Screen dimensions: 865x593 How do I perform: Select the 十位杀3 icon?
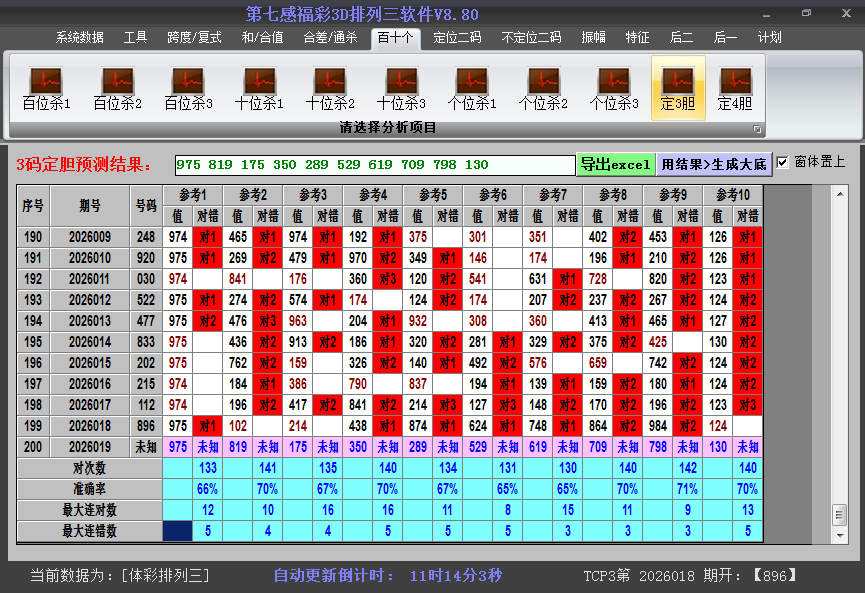(x=401, y=88)
